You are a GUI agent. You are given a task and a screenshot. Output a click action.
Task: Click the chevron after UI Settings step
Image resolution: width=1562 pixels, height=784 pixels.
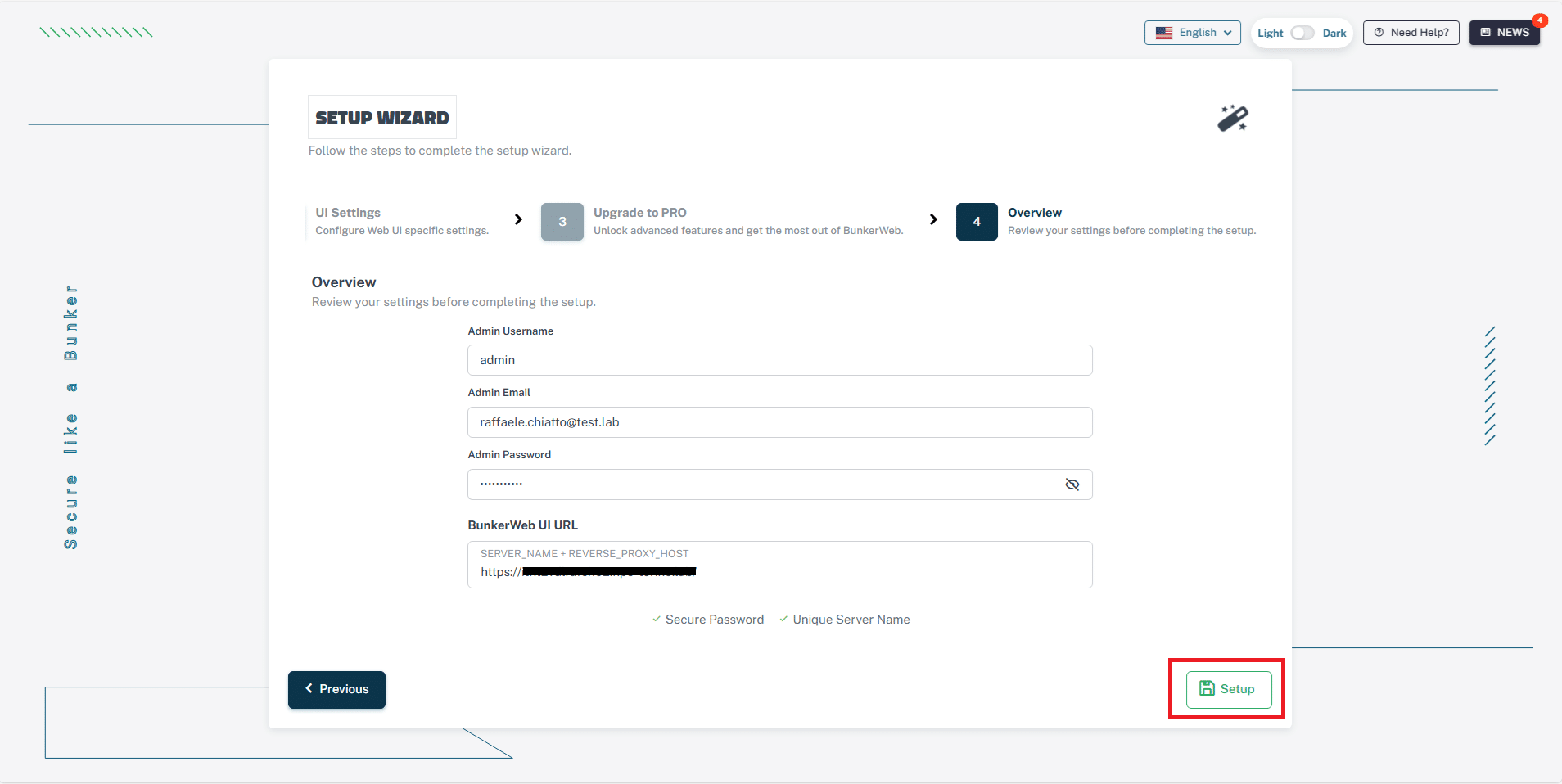click(518, 219)
